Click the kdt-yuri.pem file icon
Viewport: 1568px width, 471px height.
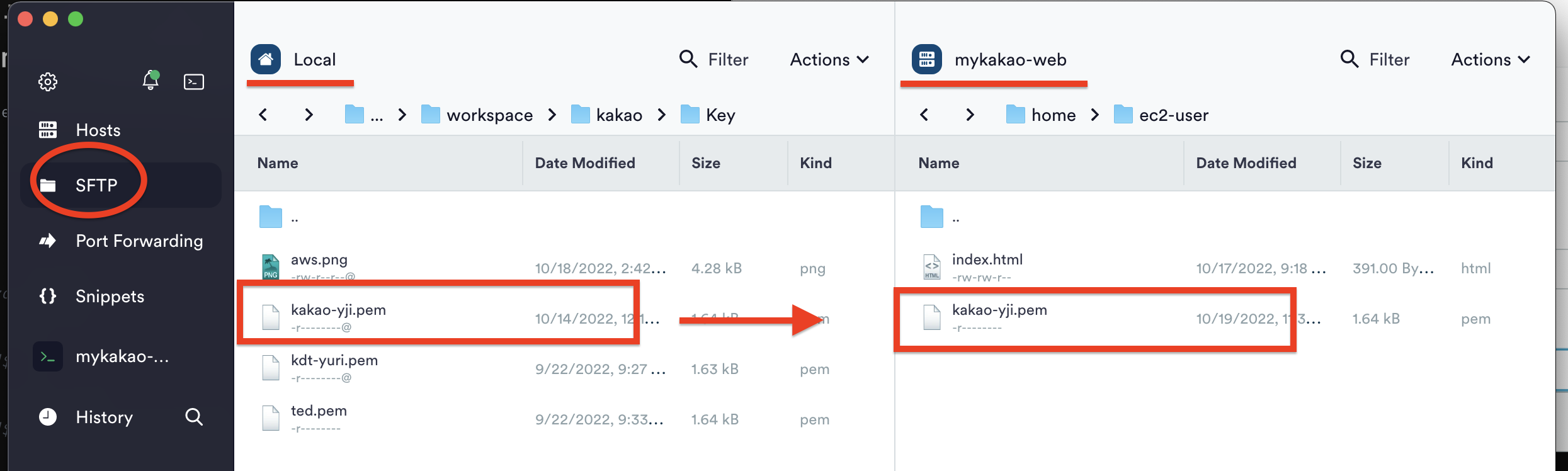271,368
